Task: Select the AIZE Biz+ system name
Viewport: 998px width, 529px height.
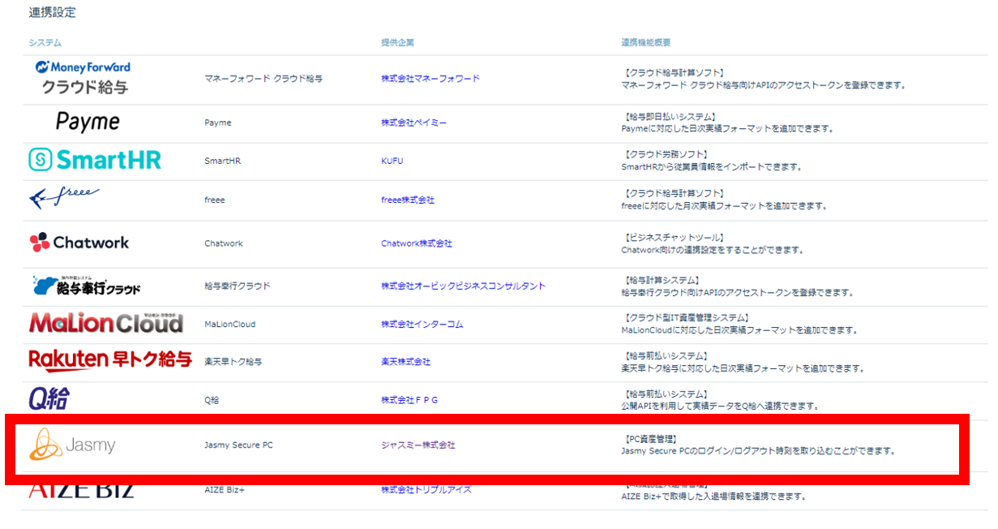Action: tap(224, 490)
